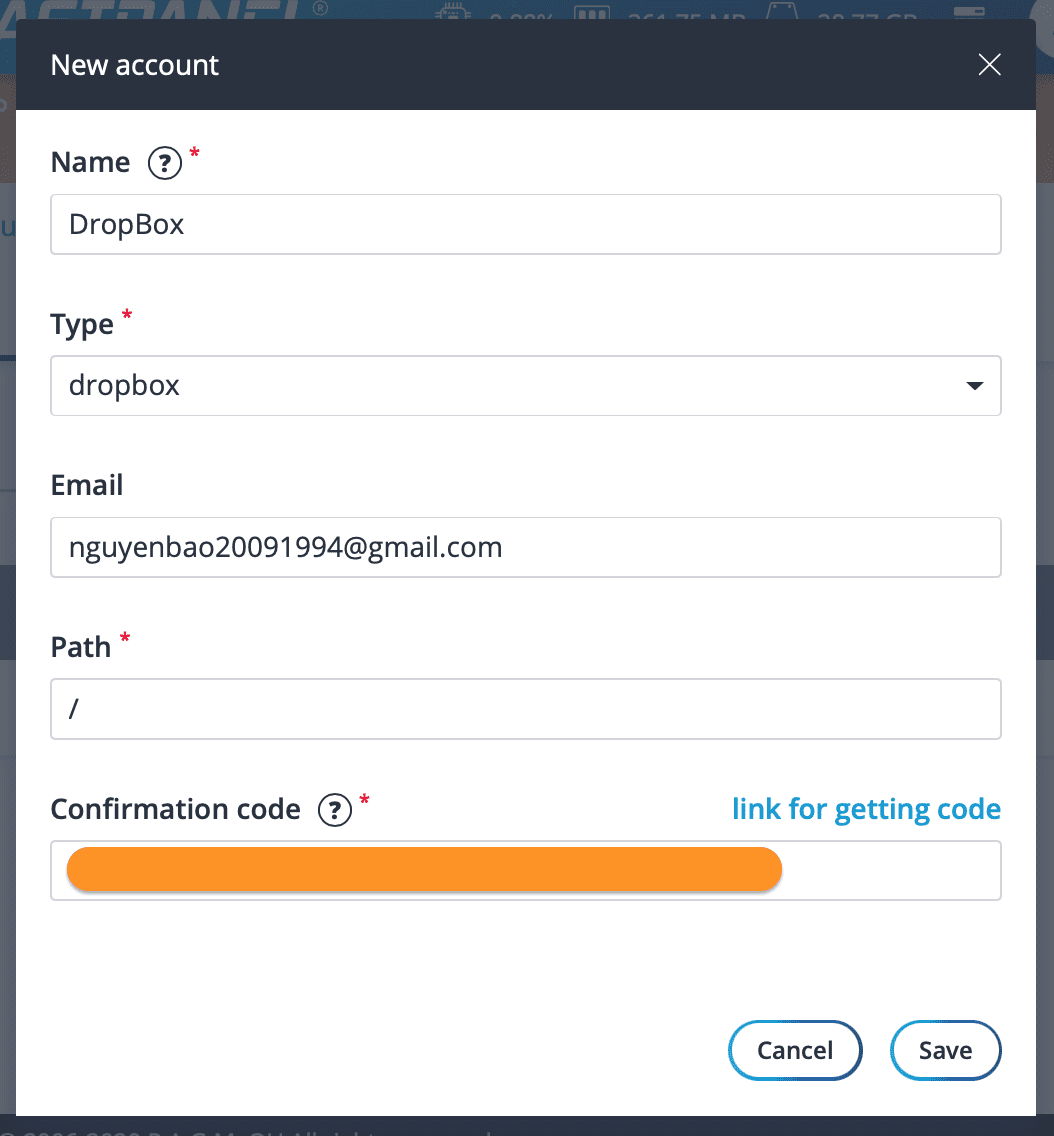Click the RAM memory indicator icon

point(590,12)
